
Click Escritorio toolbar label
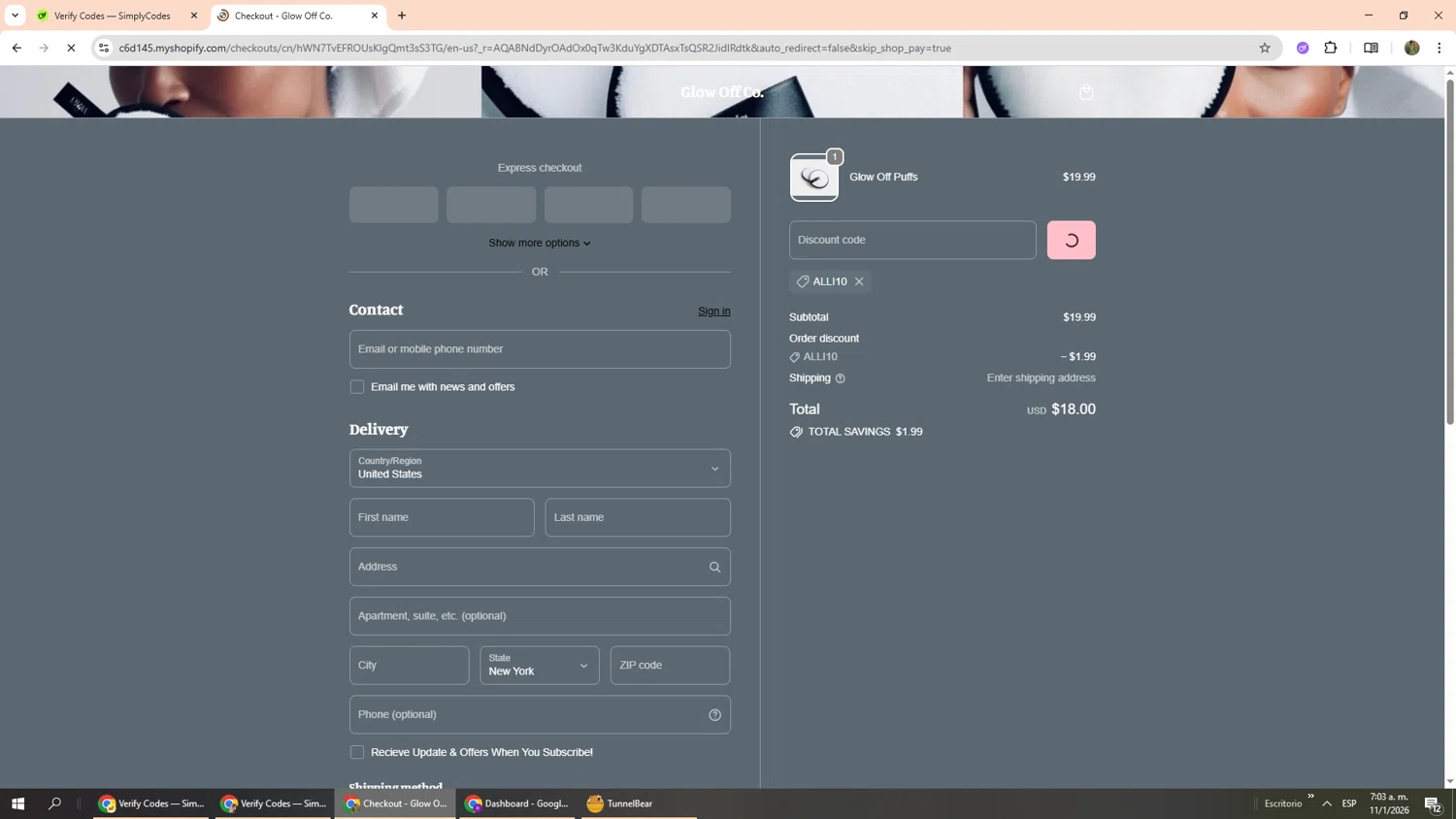[1283, 803]
